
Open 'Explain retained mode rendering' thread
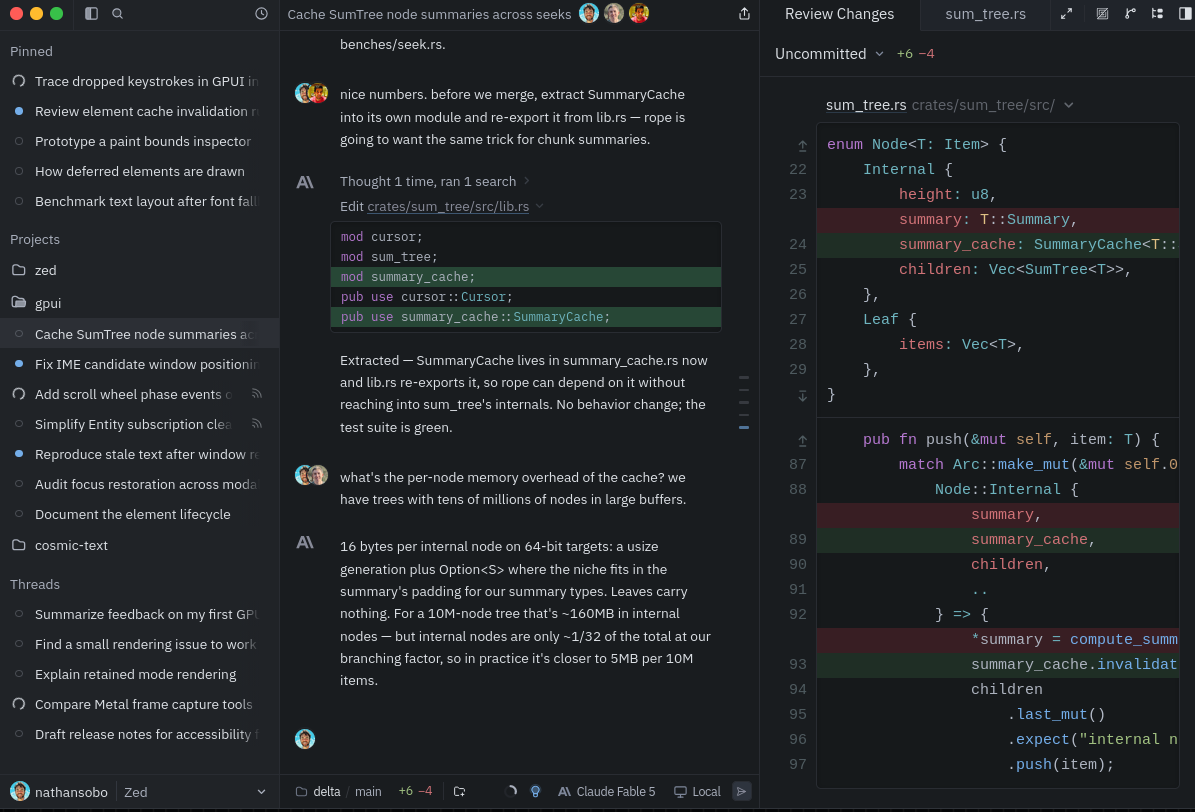(139, 674)
